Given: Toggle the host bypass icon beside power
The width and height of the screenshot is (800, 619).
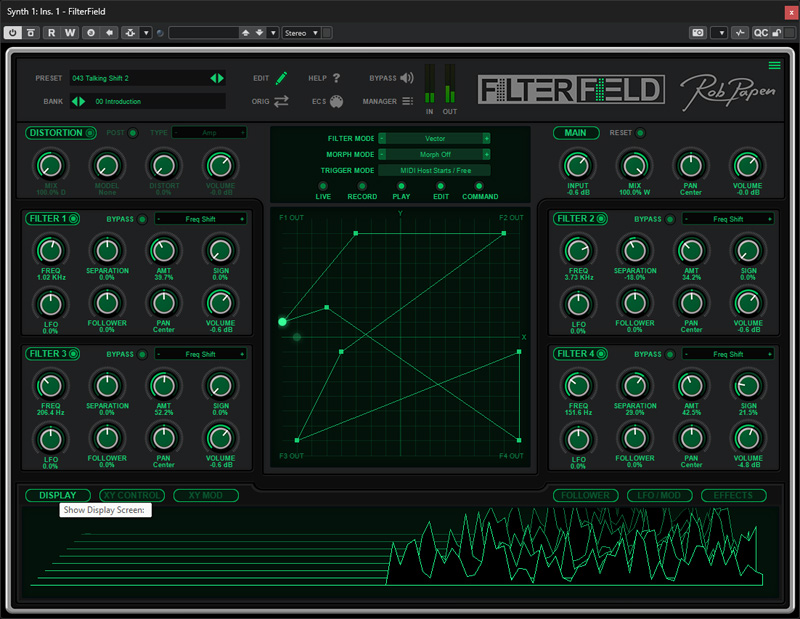Looking at the screenshot, I should pos(31,33).
